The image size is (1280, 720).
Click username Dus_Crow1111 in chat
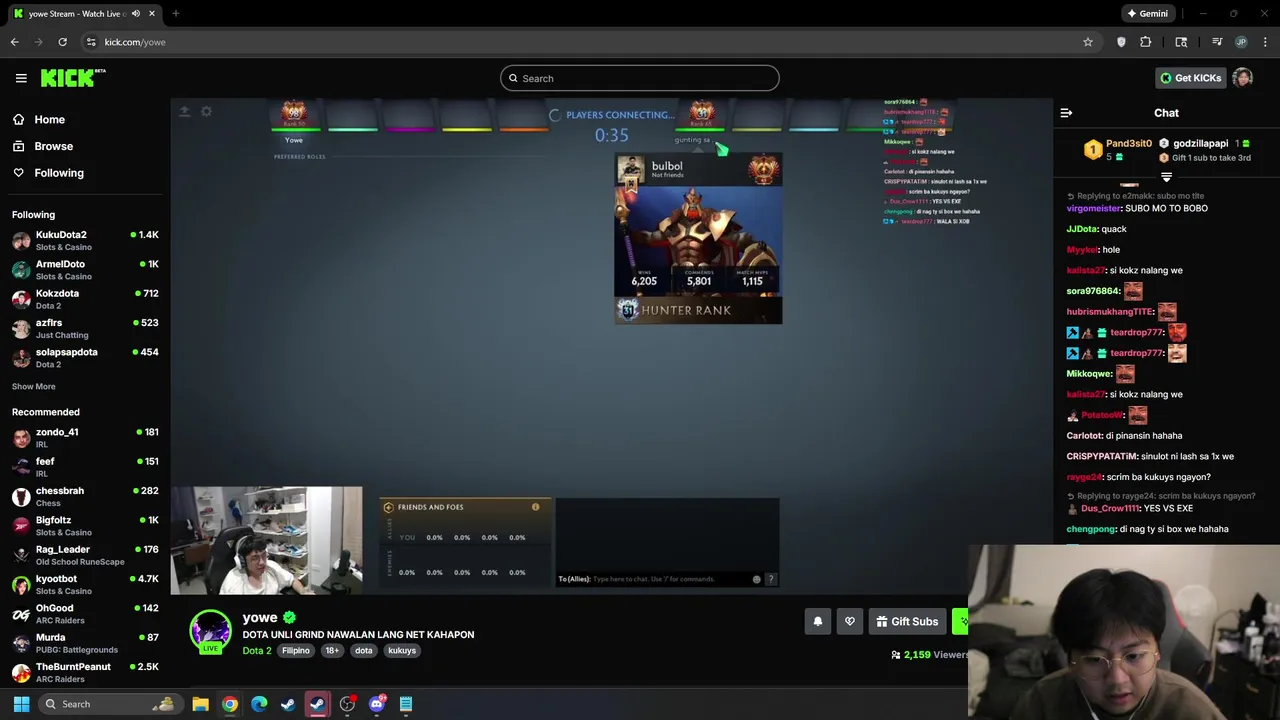tap(1110, 508)
